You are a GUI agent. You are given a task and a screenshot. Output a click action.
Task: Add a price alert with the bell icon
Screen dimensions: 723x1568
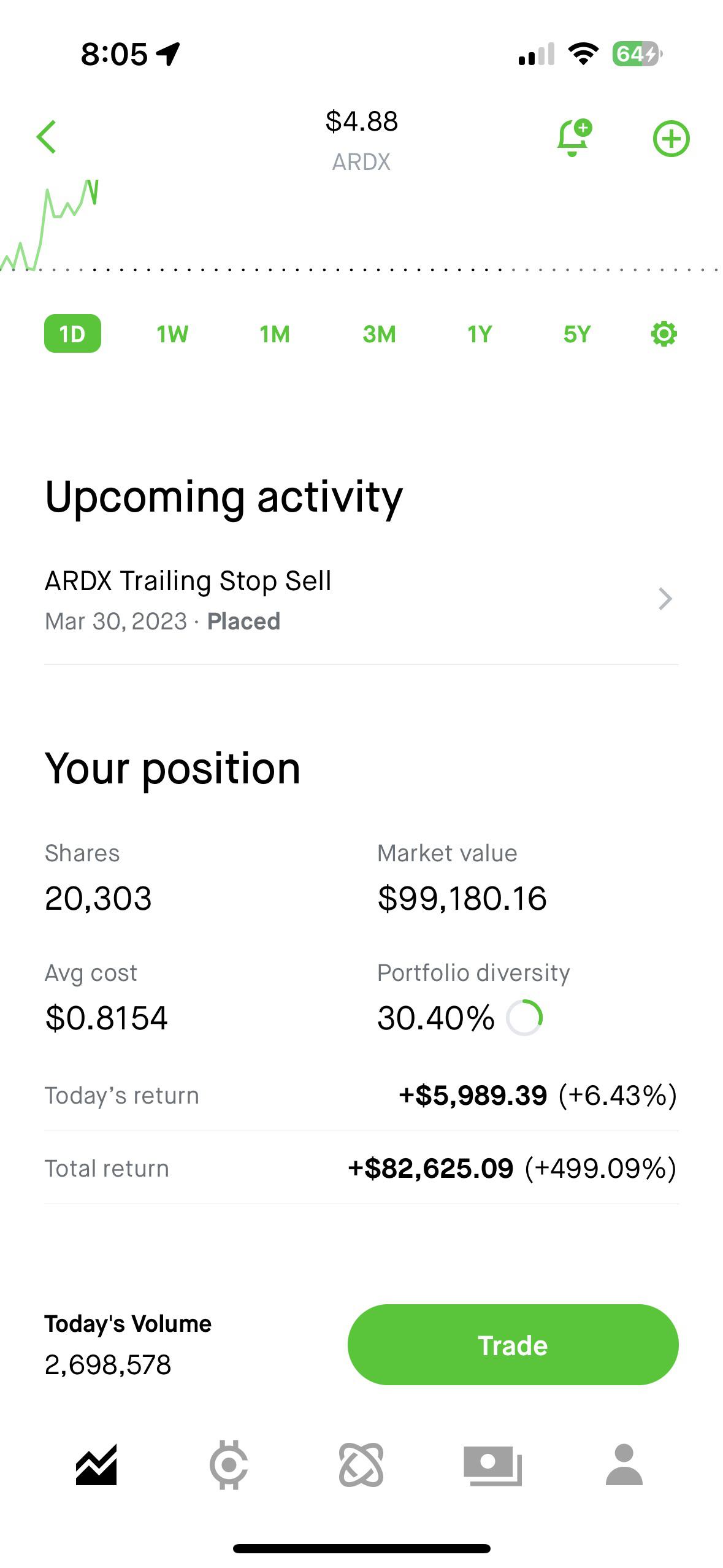573,138
